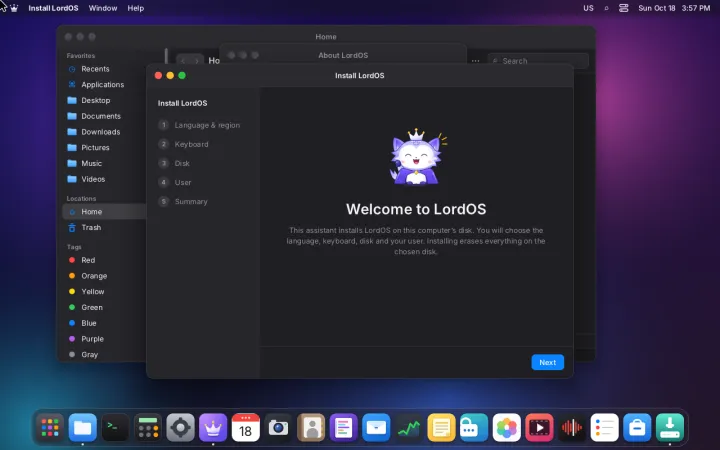Open the Music folder in the sidebar
The height and width of the screenshot is (450, 720).
point(104,163)
